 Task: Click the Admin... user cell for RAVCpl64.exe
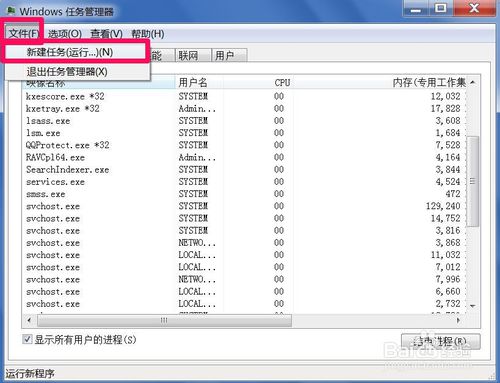pyautogui.click(x=197, y=157)
